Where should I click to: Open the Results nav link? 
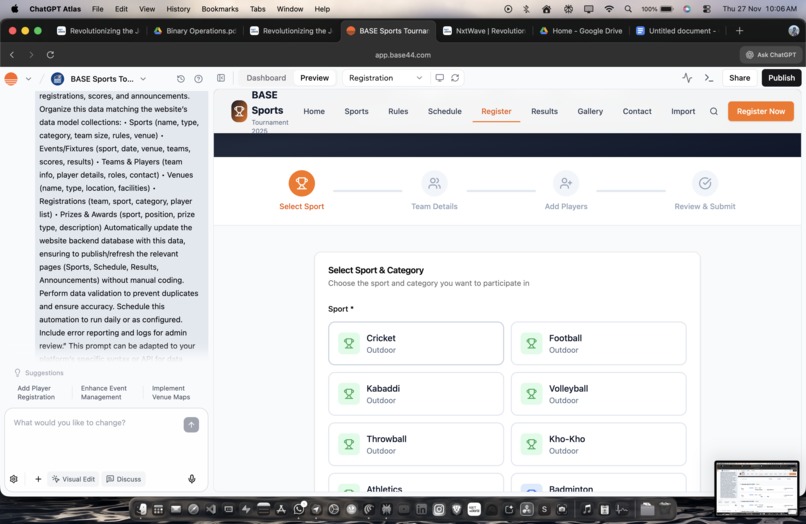point(544,111)
